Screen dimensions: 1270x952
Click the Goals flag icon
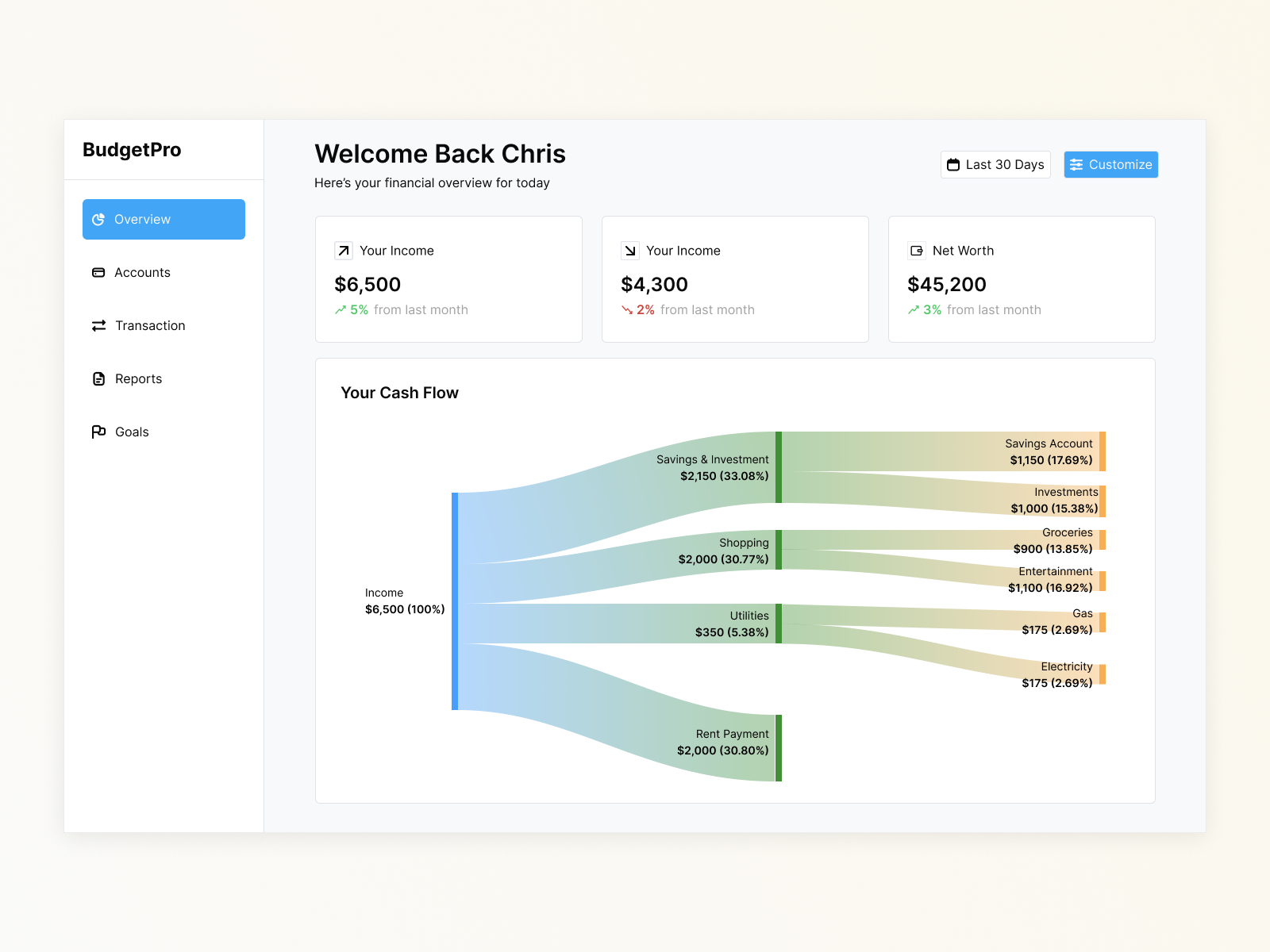click(x=98, y=432)
